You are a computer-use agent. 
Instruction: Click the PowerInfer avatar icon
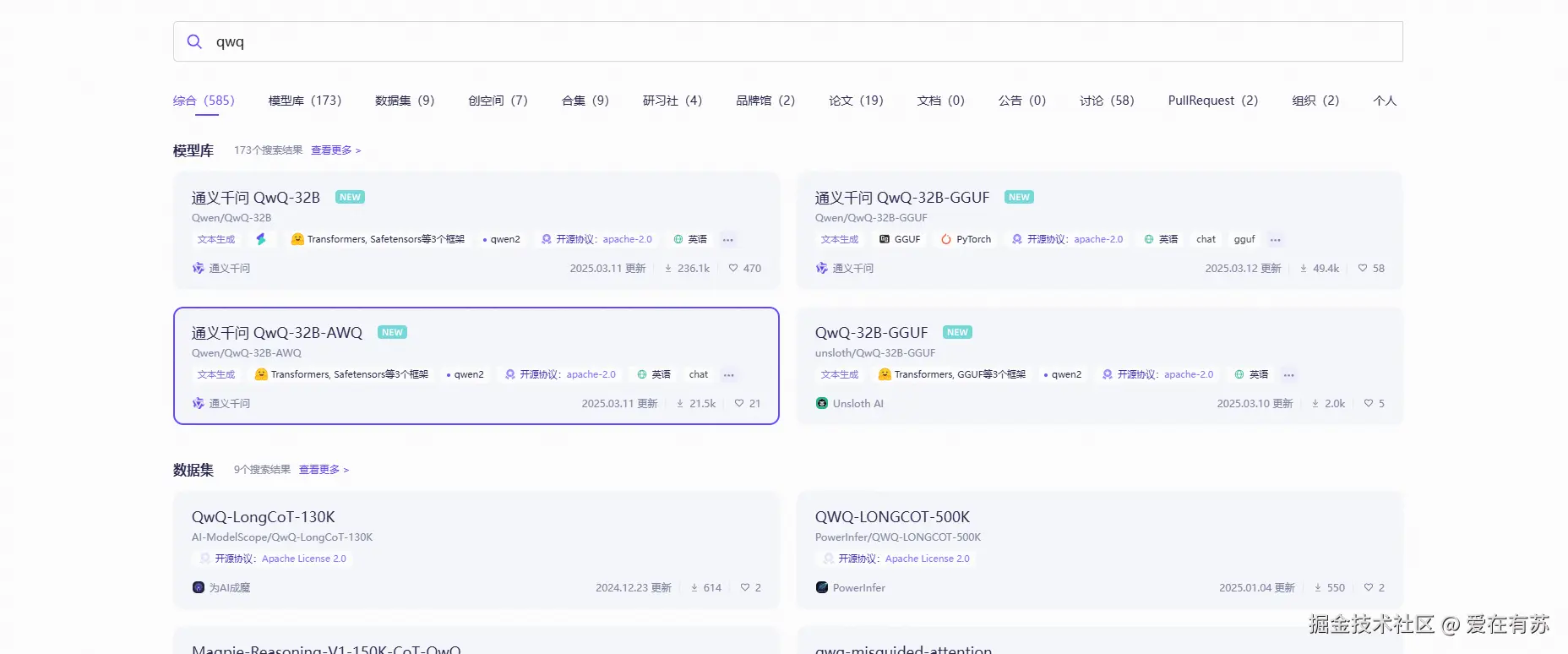[822, 587]
